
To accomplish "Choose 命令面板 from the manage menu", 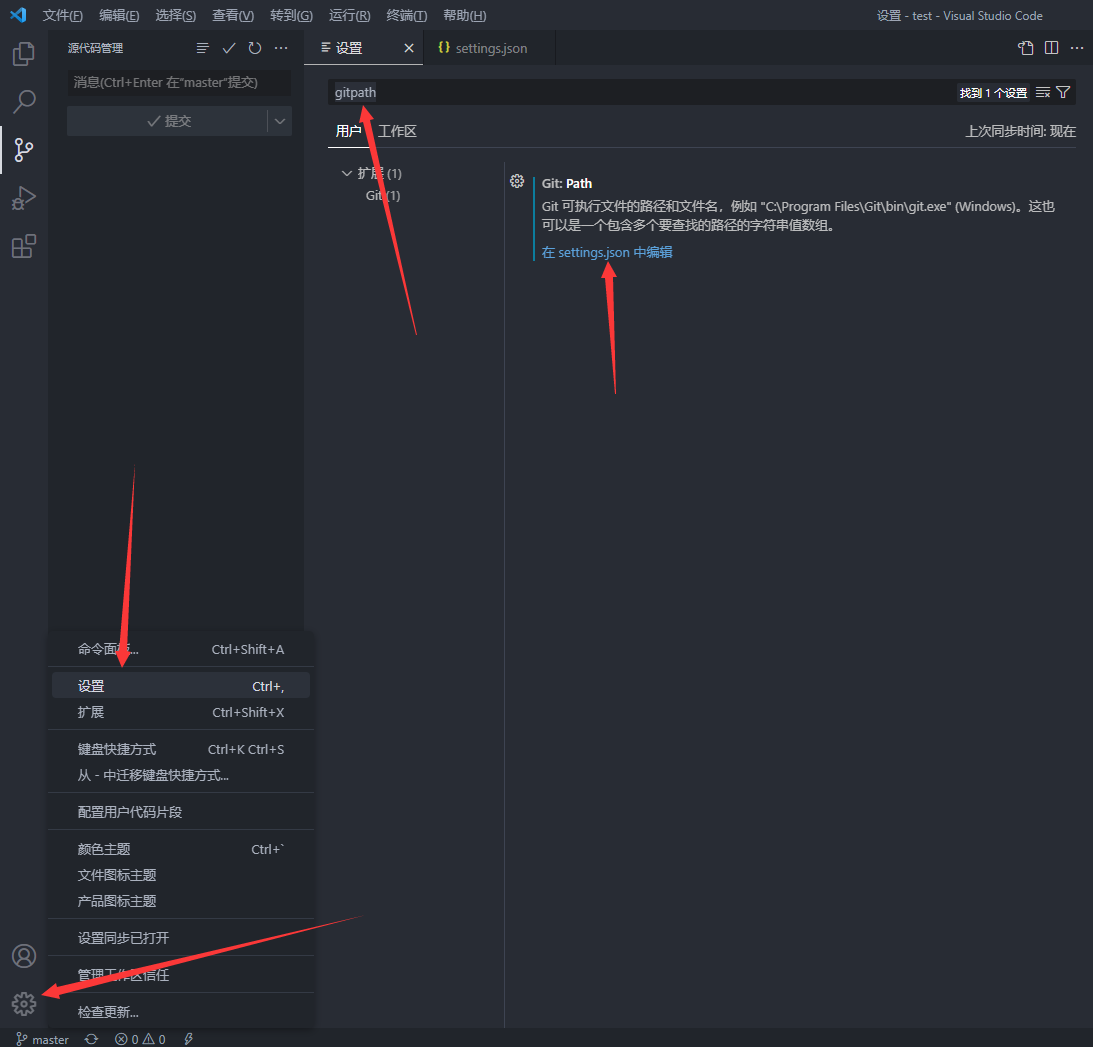I will 181,650.
